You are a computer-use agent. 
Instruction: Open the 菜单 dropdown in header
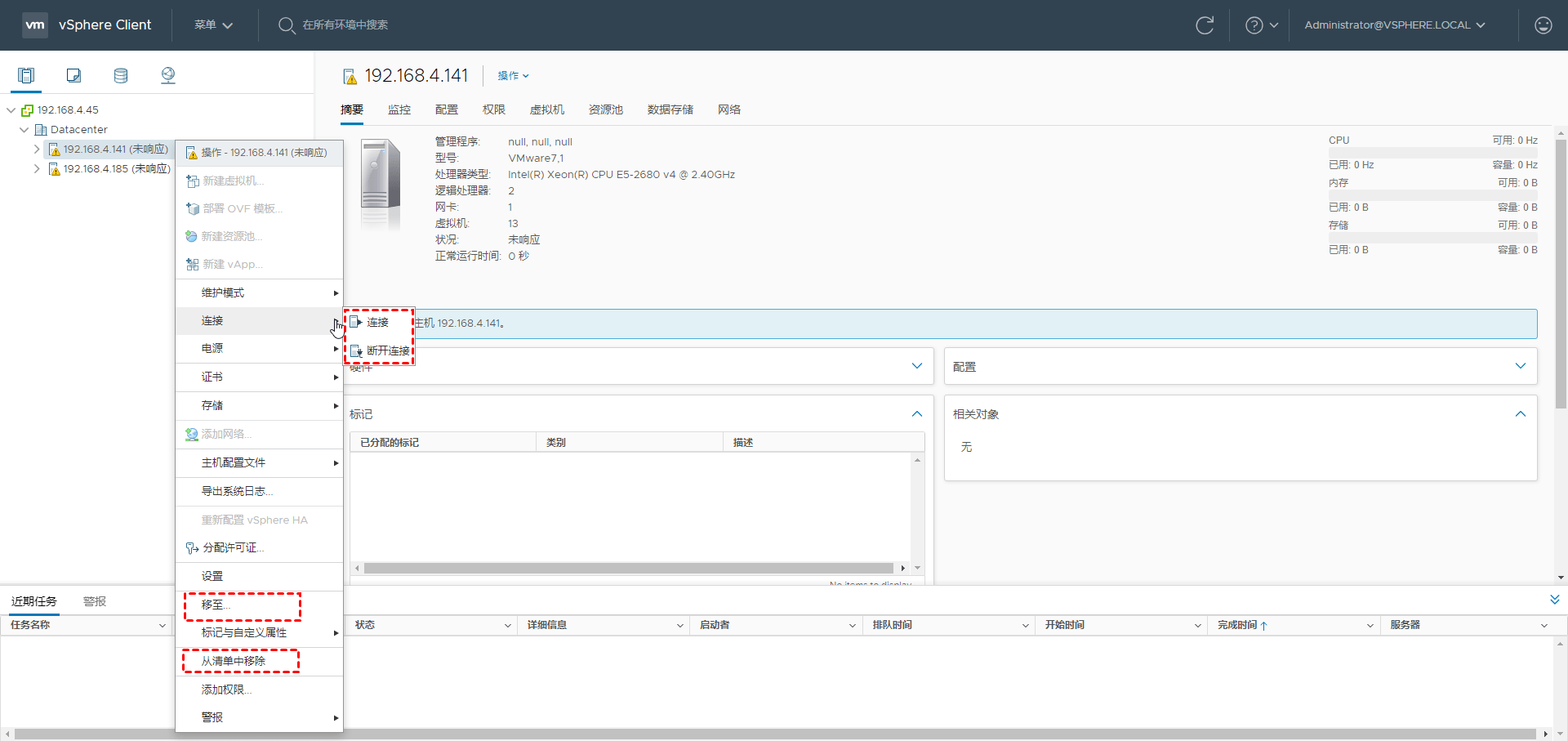[213, 25]
